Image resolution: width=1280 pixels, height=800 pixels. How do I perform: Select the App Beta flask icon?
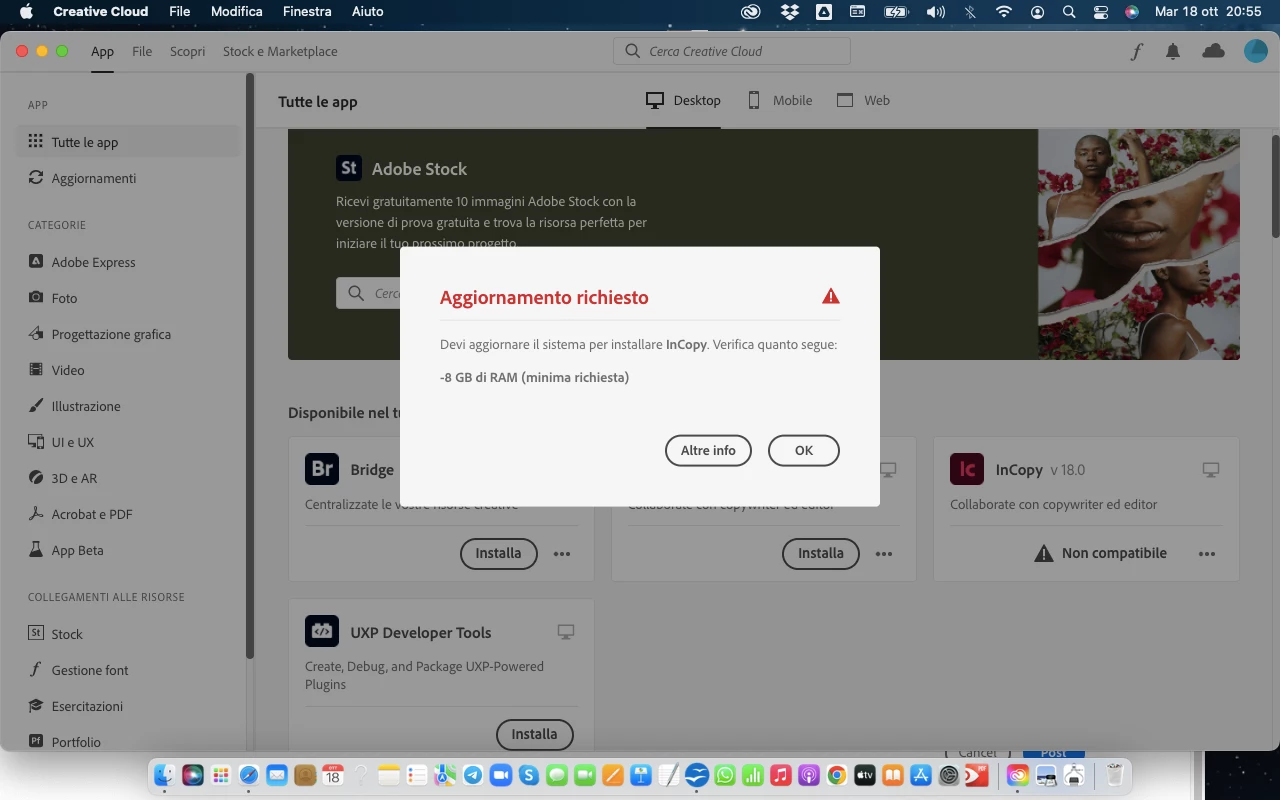pyautogui.click(x=36, y=550)
